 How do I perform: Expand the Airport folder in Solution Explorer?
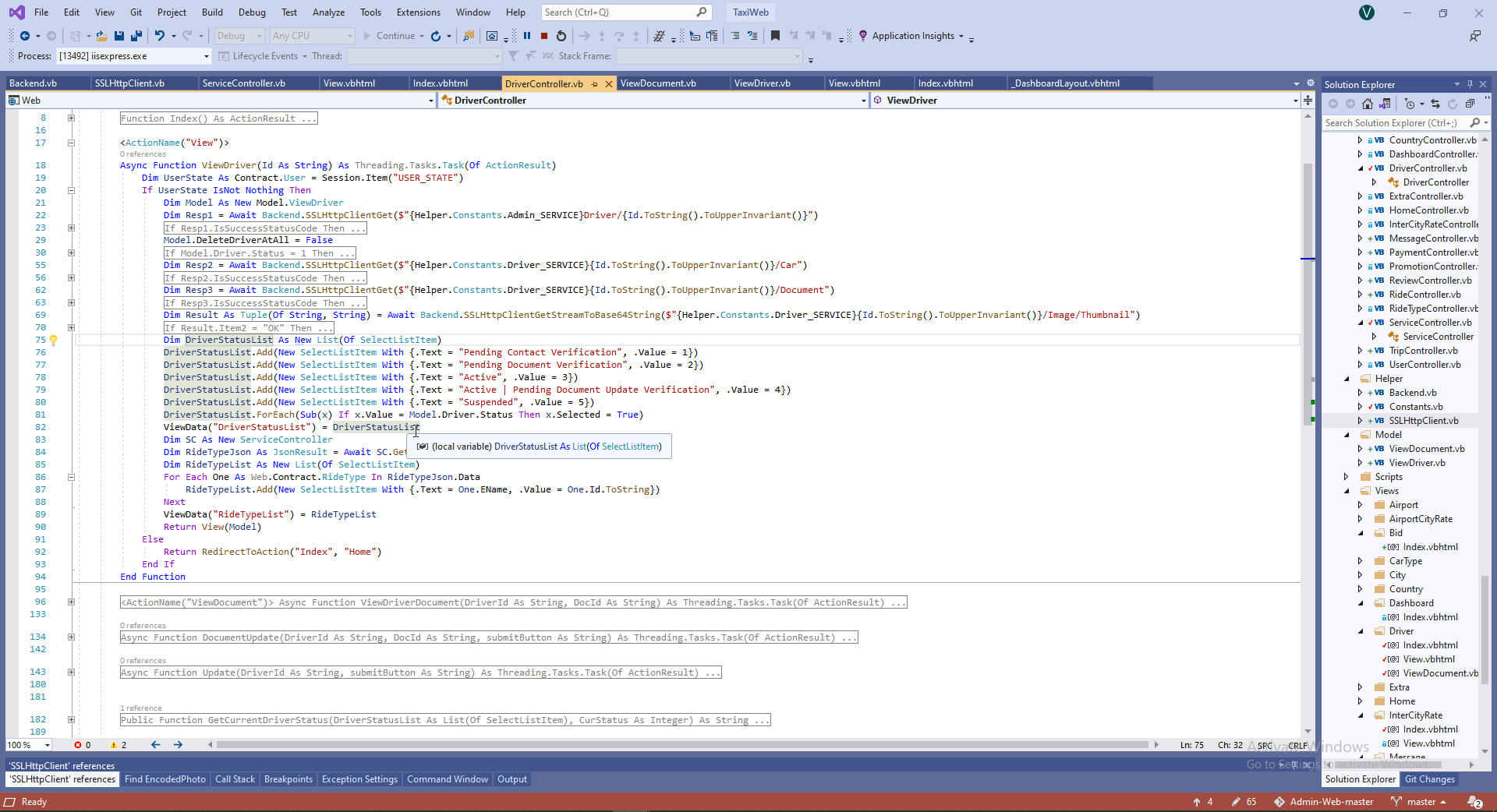[1361, 505]
